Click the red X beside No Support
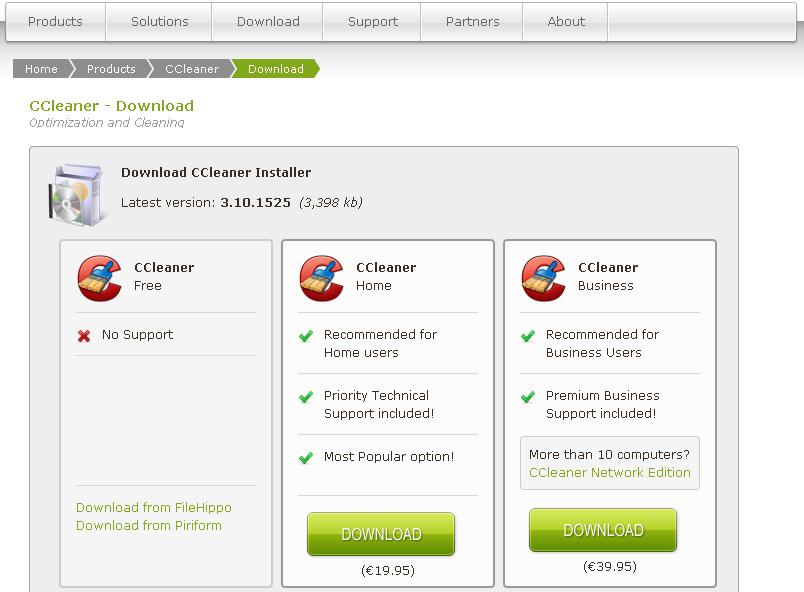The width and height of the screenshot is (804, 592). [x=84, y=336]
